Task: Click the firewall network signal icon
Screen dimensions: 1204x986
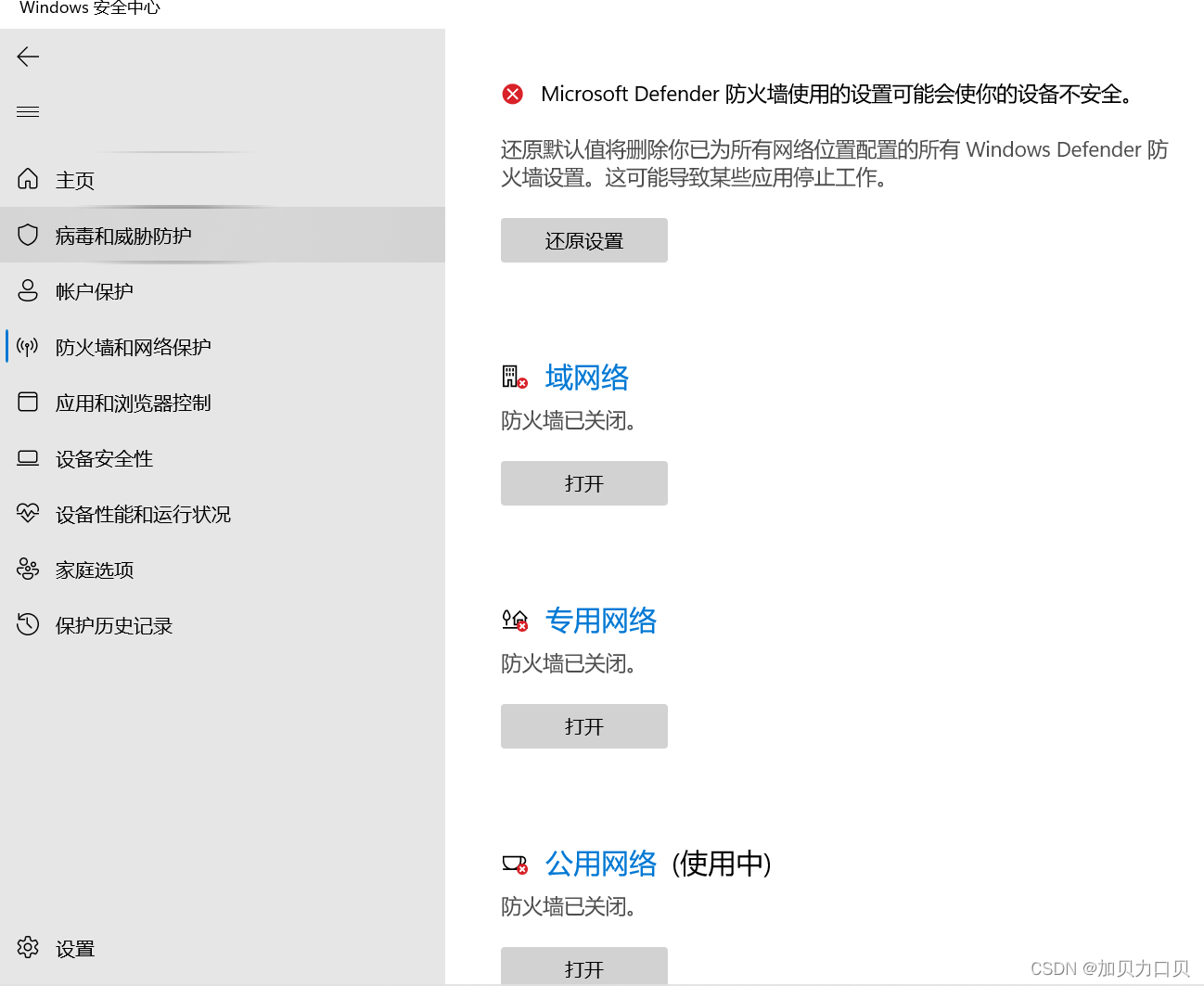Action: (28, 347)
